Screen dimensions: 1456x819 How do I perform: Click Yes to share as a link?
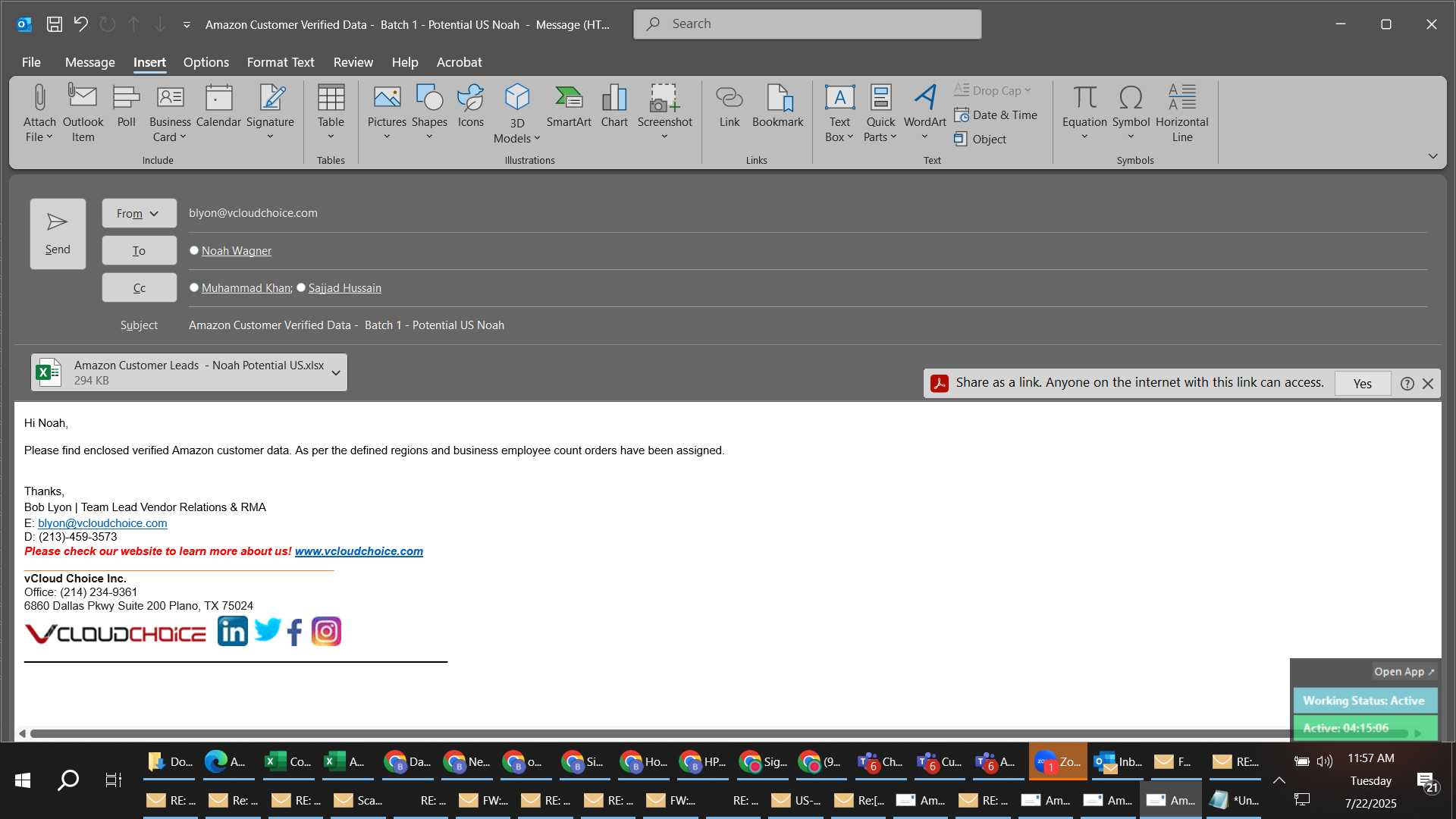(x=1362, y=384)
